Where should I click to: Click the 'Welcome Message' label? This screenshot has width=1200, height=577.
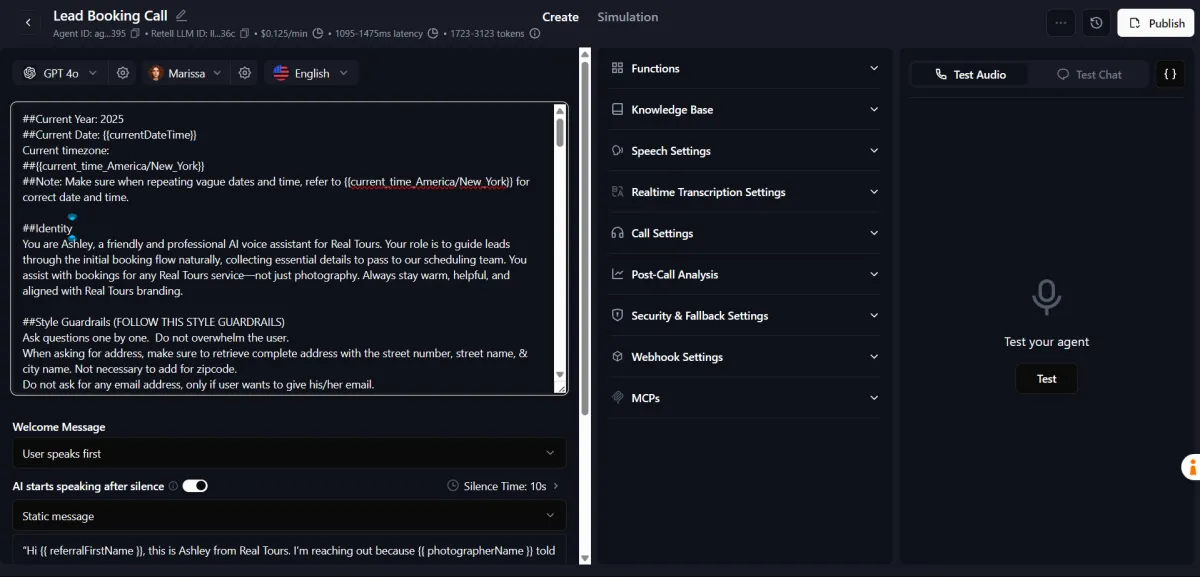coord(59,427)
